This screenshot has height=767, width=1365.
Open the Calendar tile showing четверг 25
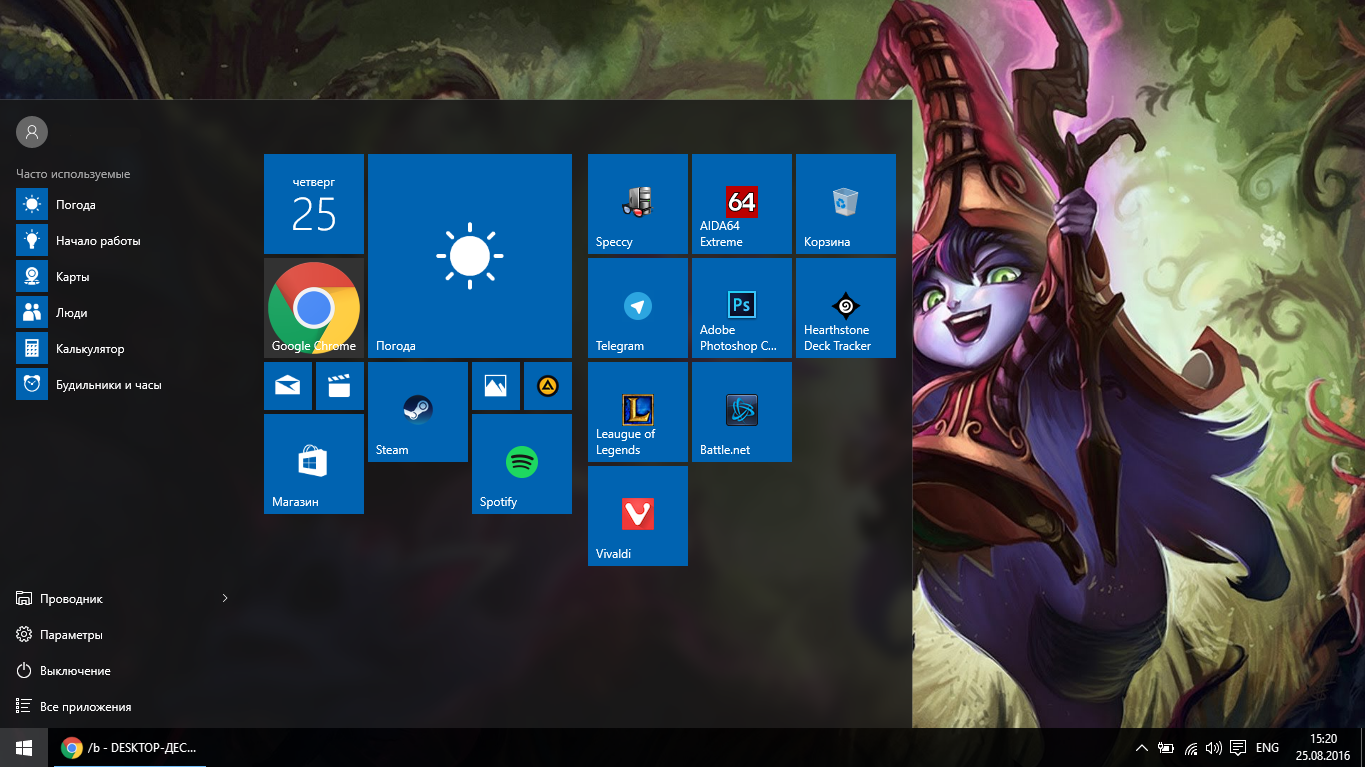(x=314, y=204)
